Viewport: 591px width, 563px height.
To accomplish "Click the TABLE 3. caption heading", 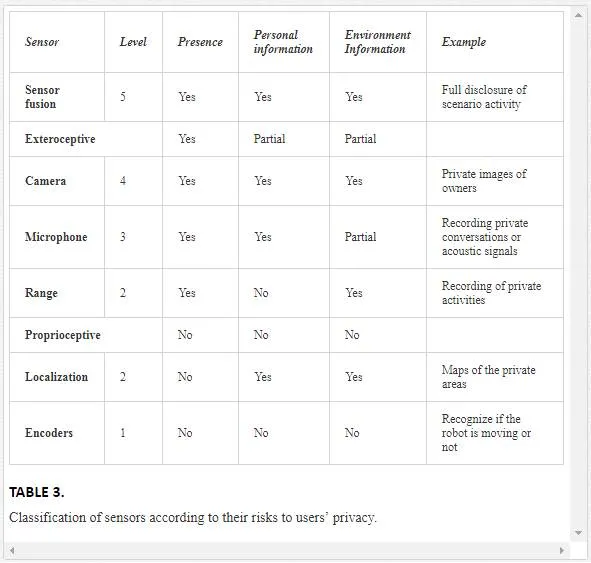I will [x=37, y=492].
